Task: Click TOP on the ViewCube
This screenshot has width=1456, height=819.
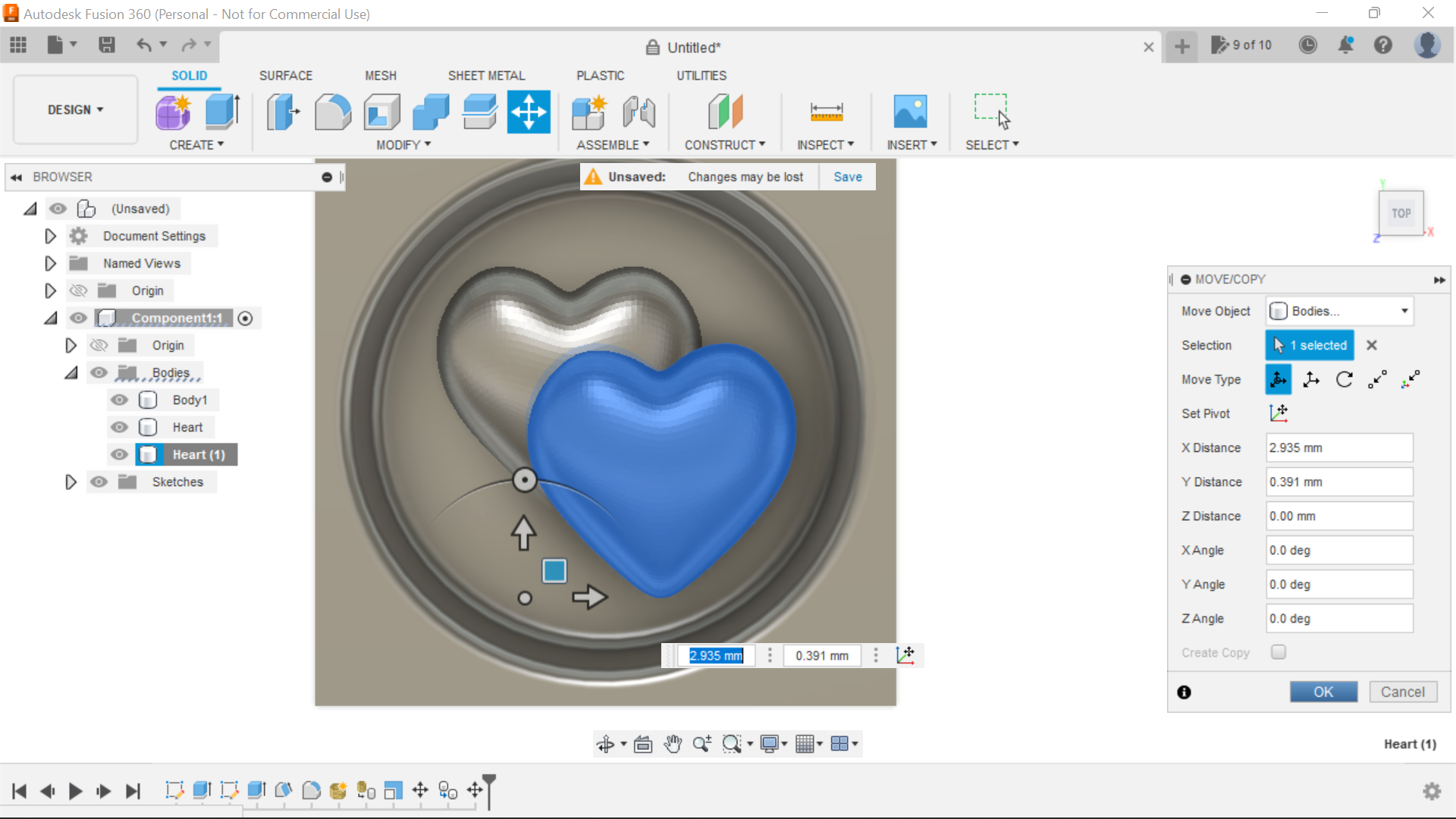Action: 1401,213
